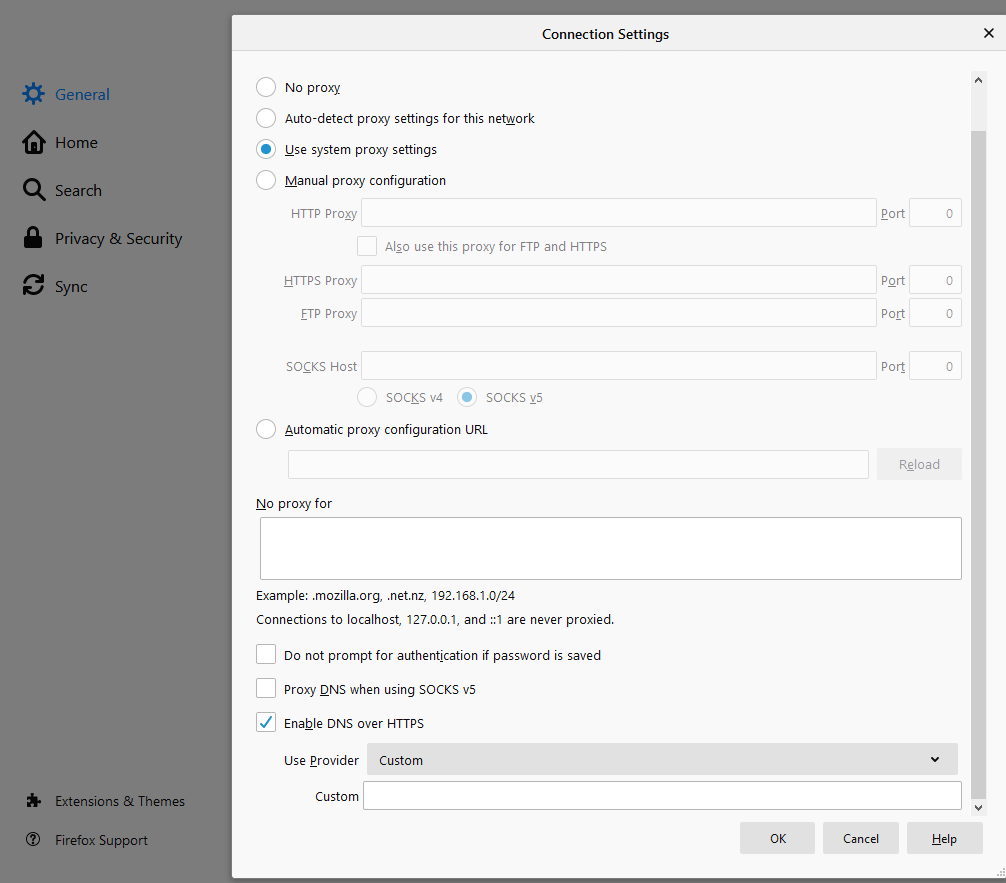Click OK to save connection settings
Screen dimensions: 1006x883
pos(777,838)
